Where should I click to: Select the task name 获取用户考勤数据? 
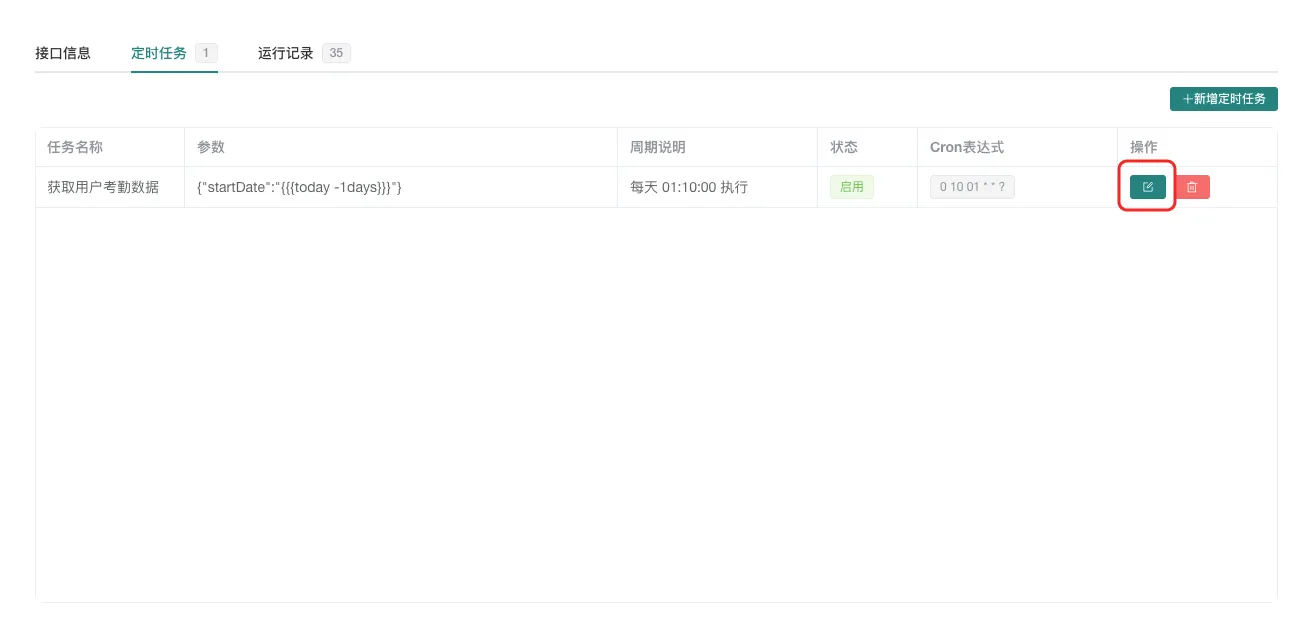pyautogui.click(x=103, y=187)
